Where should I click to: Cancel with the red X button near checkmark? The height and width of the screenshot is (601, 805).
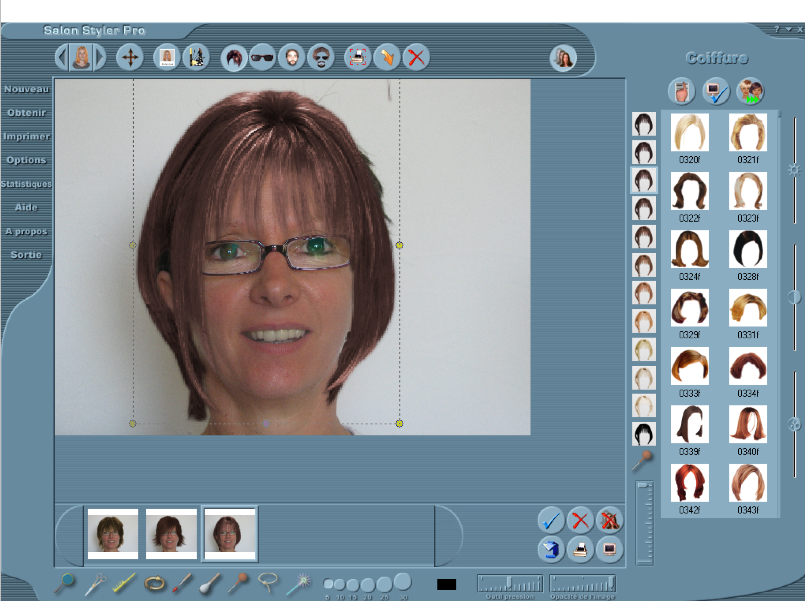(580, 520)
